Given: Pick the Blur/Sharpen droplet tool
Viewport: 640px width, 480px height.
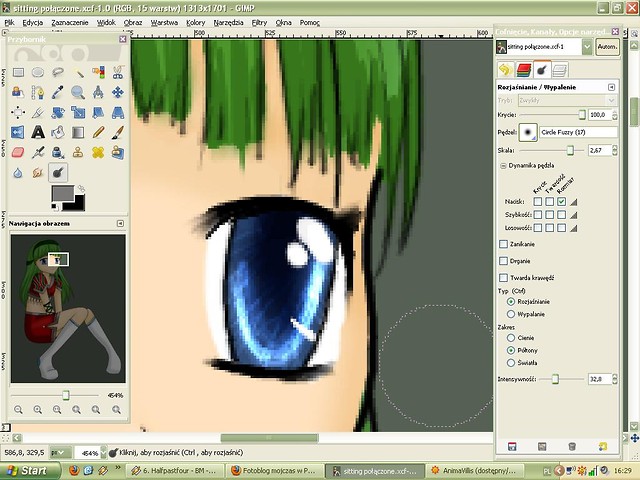Looking at the screenshot, I should 18,172.
